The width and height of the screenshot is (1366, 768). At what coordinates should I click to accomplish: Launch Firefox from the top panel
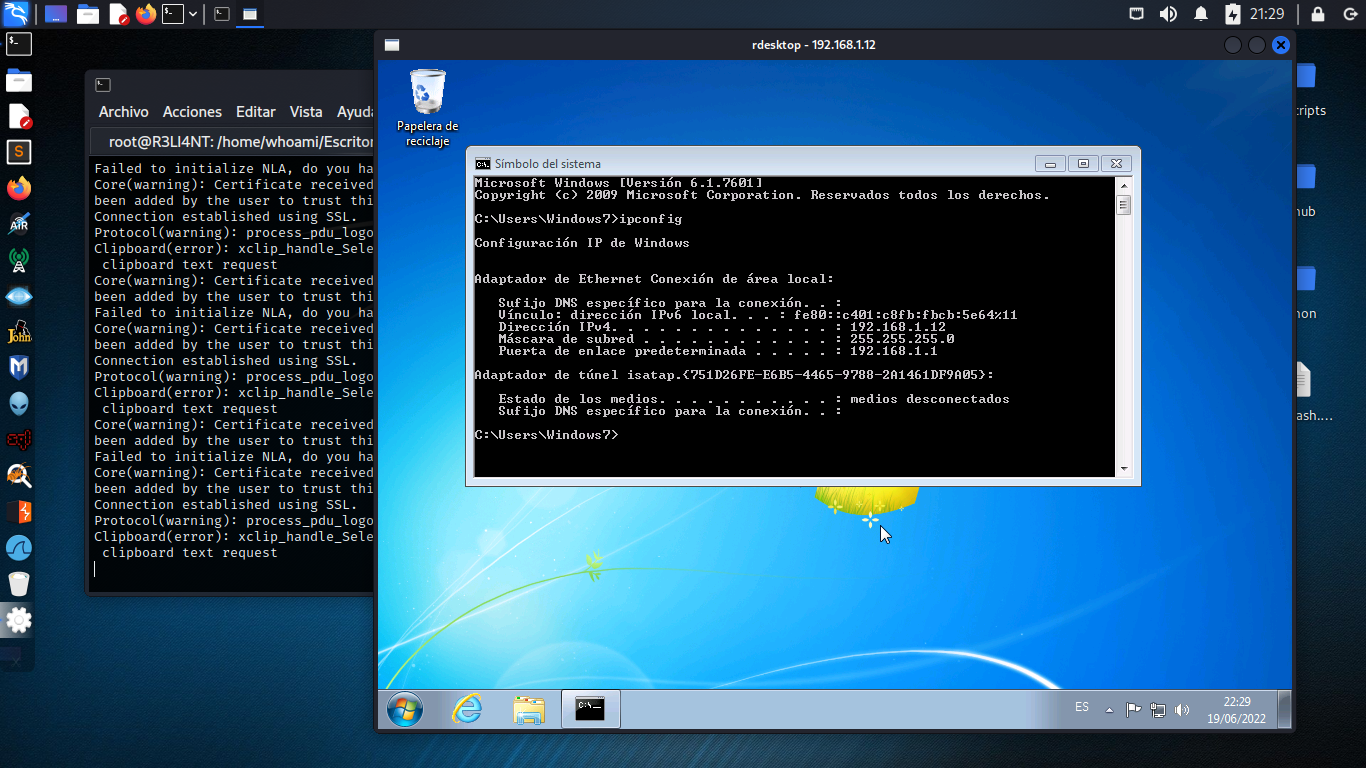146,15
